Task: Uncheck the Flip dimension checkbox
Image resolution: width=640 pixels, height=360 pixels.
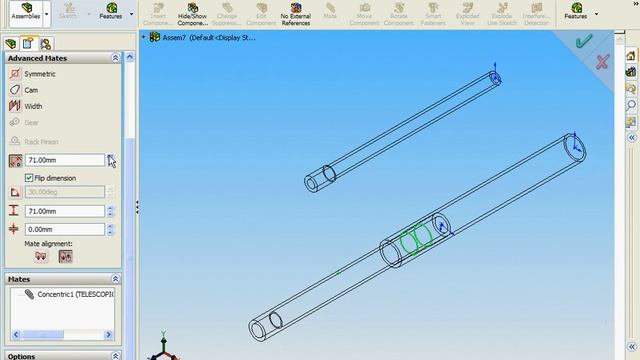Action: coord(29,178)
